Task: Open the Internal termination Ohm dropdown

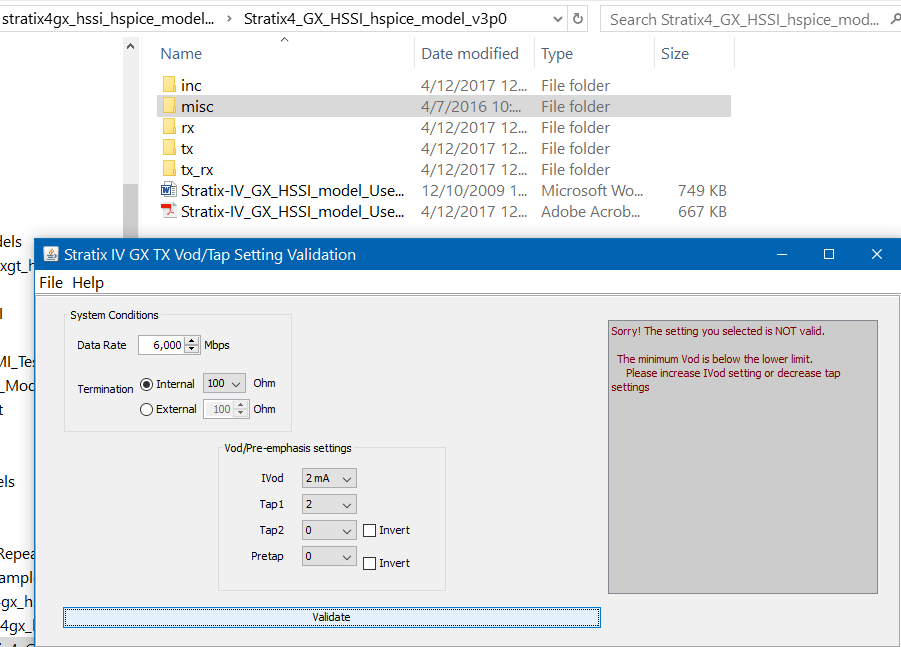Action: (x=224, y=384)
